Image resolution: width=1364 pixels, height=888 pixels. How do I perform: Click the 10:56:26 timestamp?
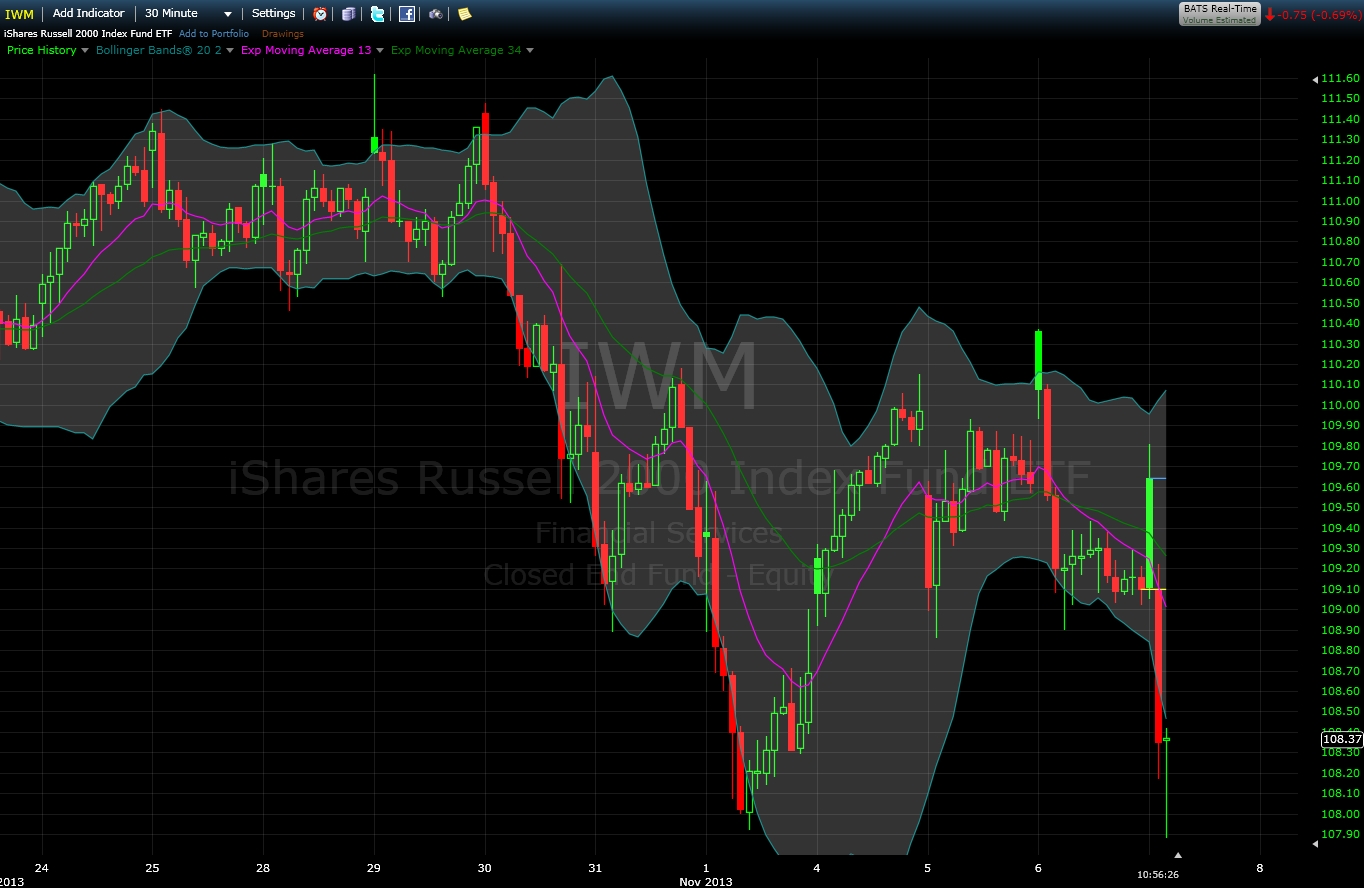point(1158,875)
